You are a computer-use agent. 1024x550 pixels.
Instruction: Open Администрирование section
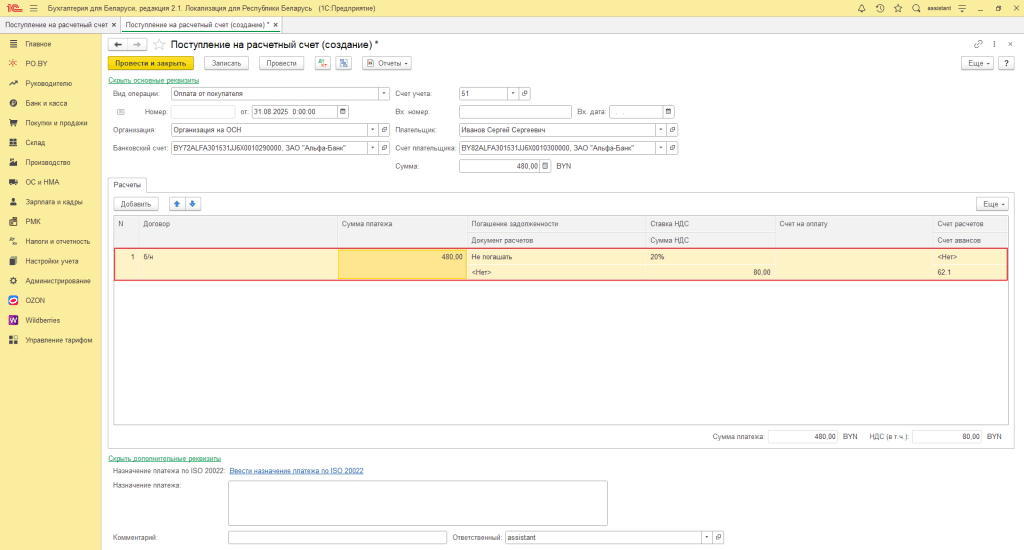pyautogui.click(x=57, y=281)
